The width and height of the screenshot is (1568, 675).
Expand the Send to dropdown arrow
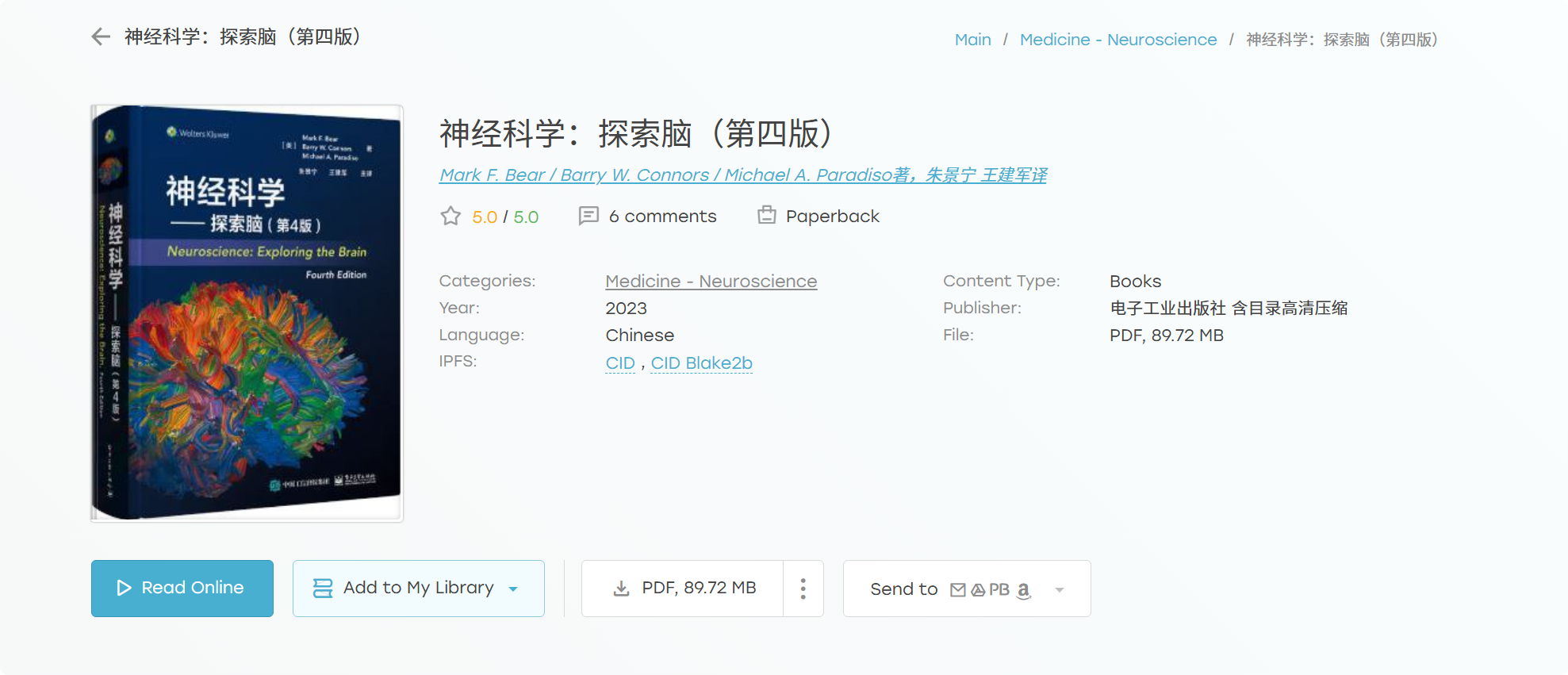[x=1060, y=589]
